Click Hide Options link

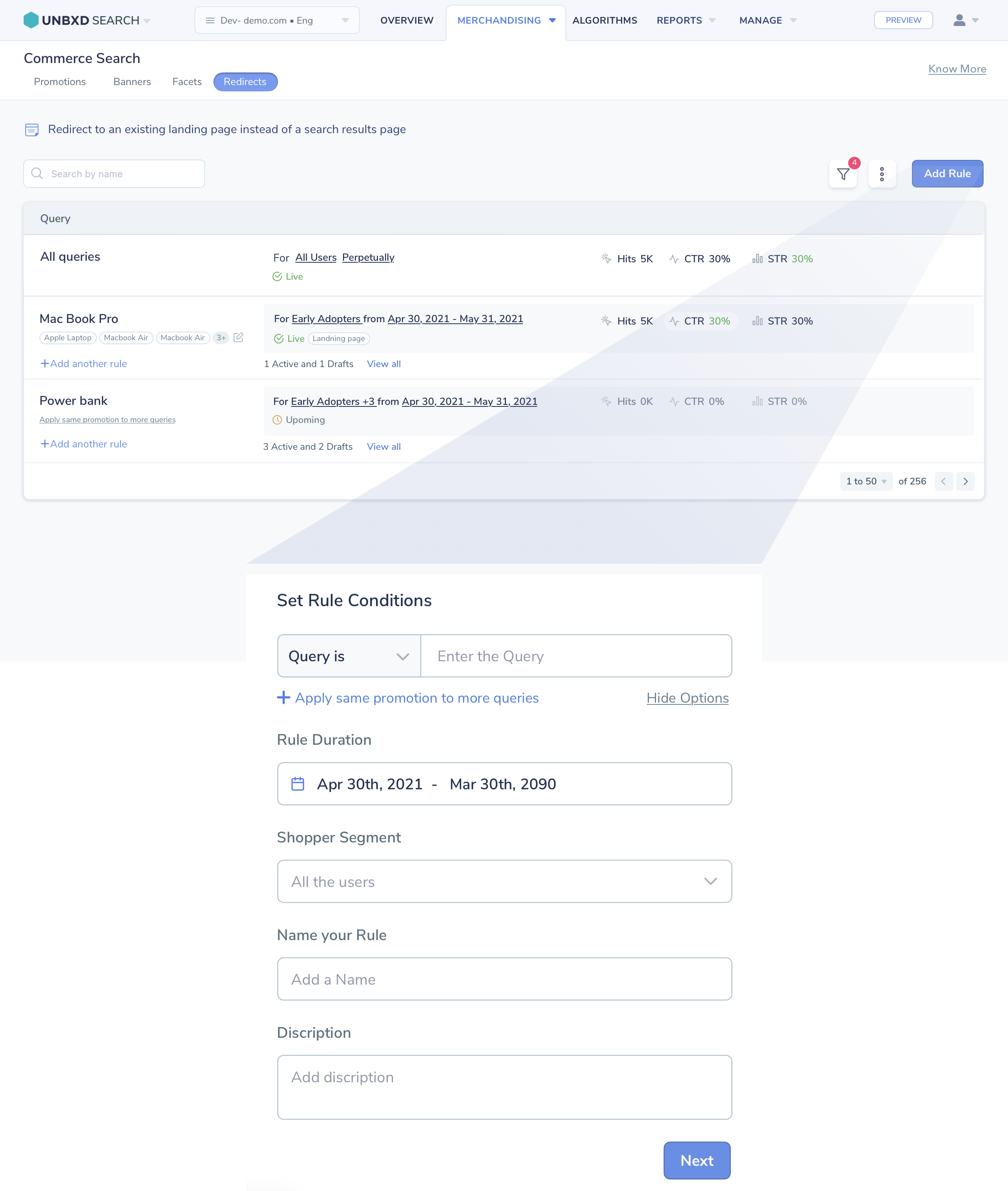(687, 698)
